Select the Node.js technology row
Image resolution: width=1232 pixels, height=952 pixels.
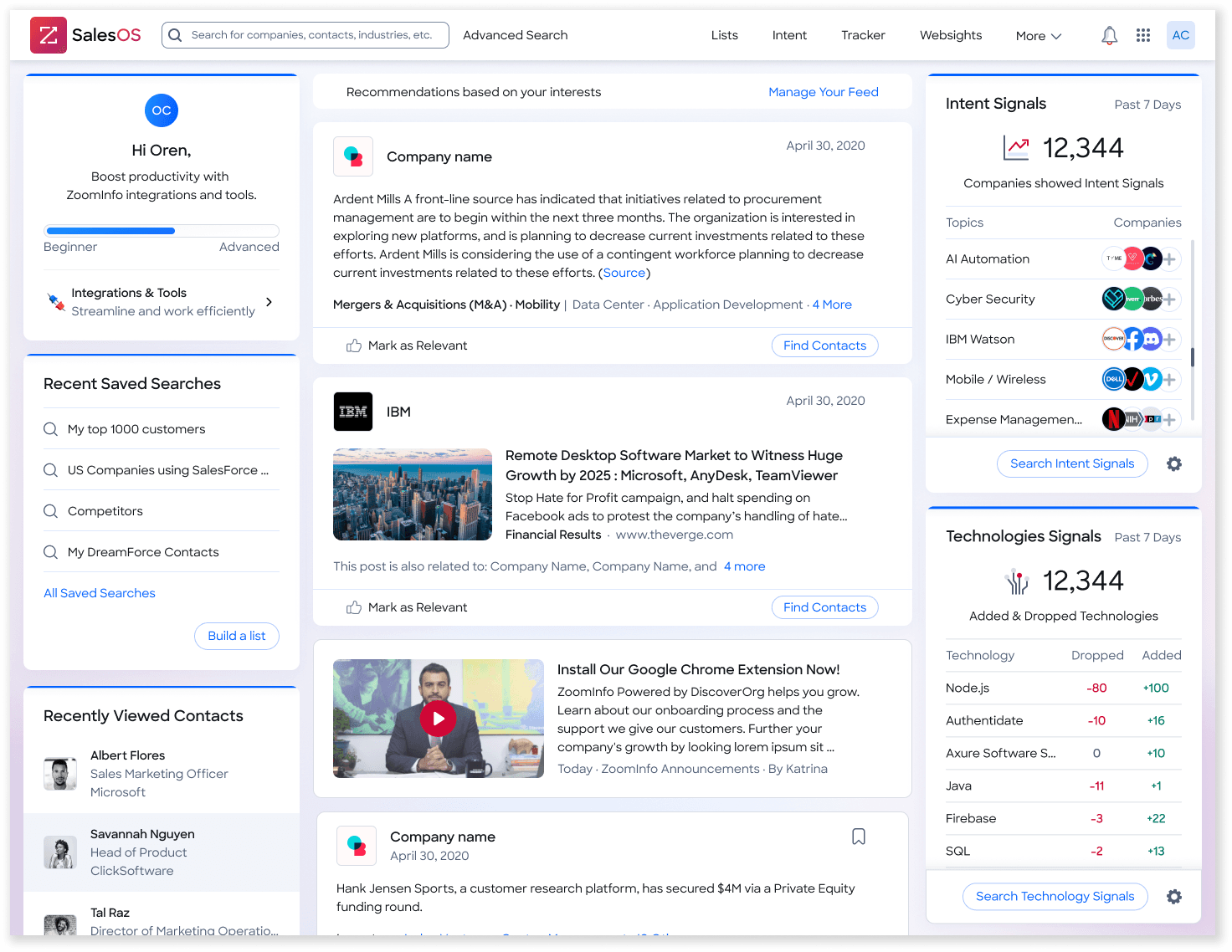[x=1064, y=688]
